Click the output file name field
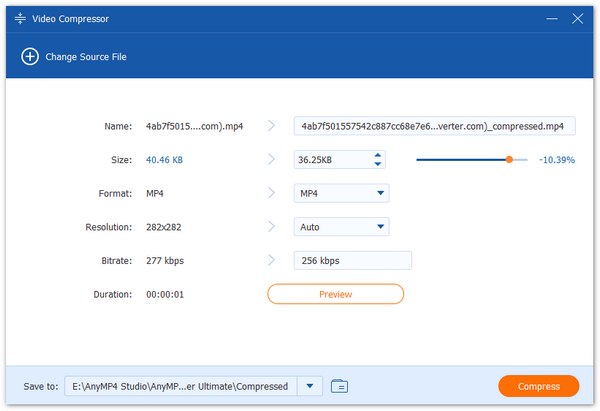This screenshot has height=411, width=600. [435, 126]
